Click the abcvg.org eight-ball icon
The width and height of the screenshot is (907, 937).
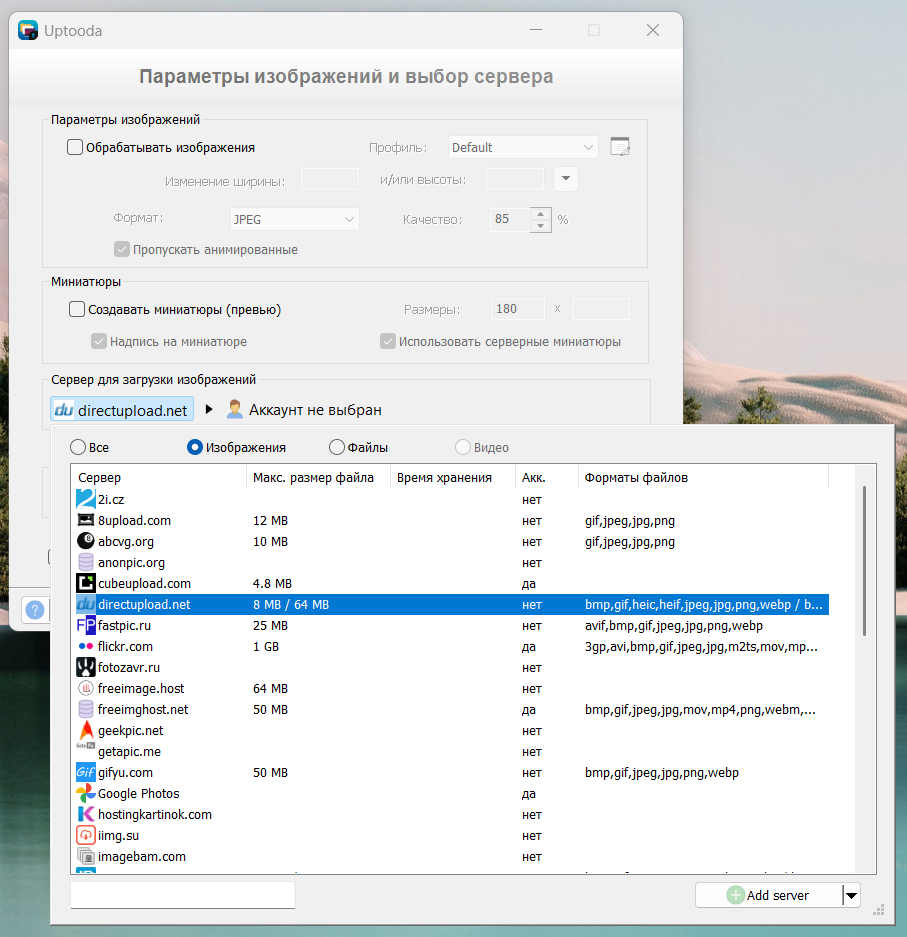pos(86,541)
